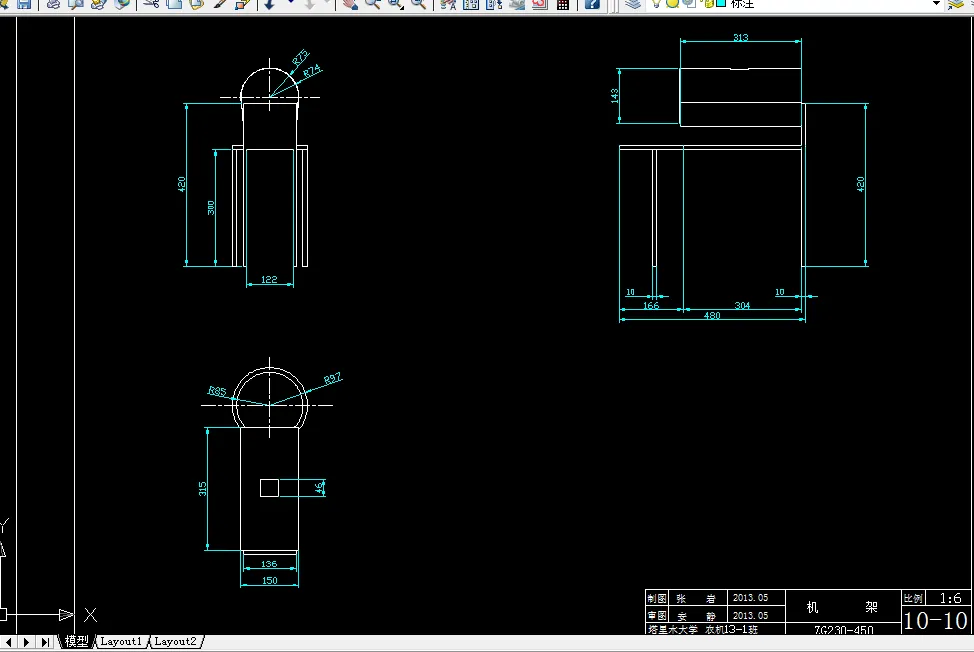Select the 480 overall width dimension
The height and width of the screenshot is (652, 974).
tap(712, 315)
